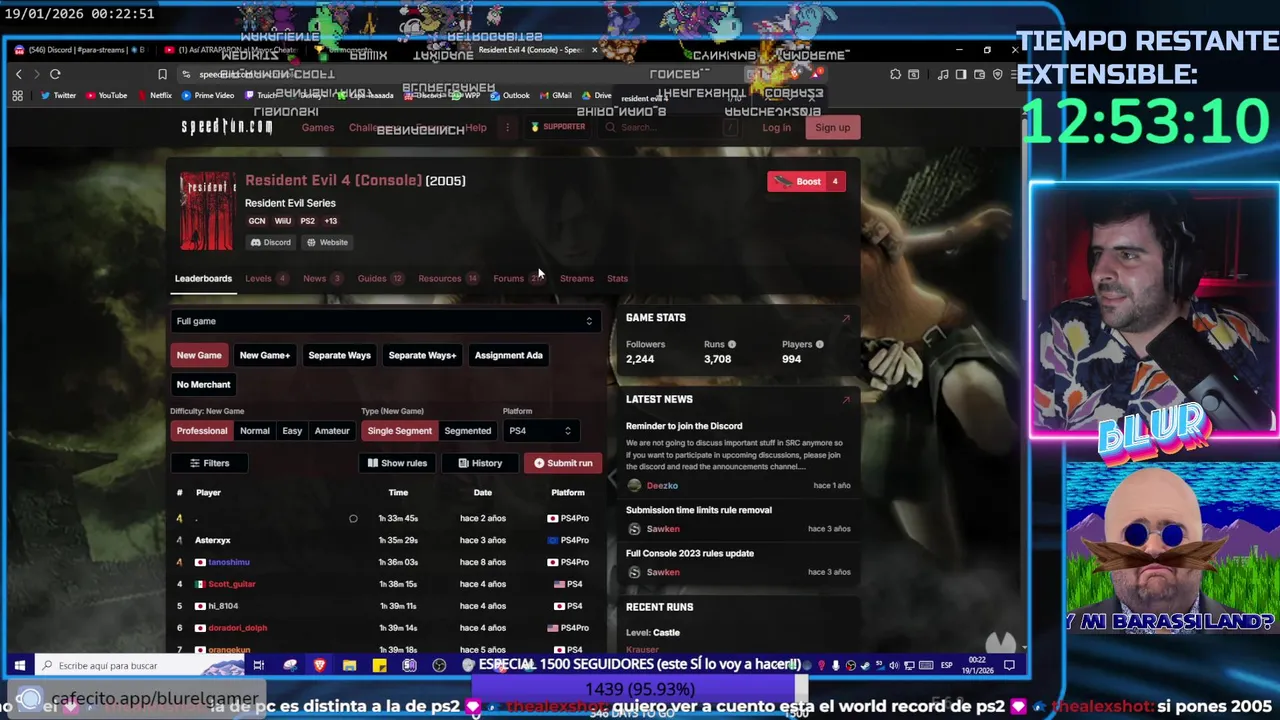Open the Windows Start menu
The width and height of the screenshot is (1280, 720).
click(19, 665)
